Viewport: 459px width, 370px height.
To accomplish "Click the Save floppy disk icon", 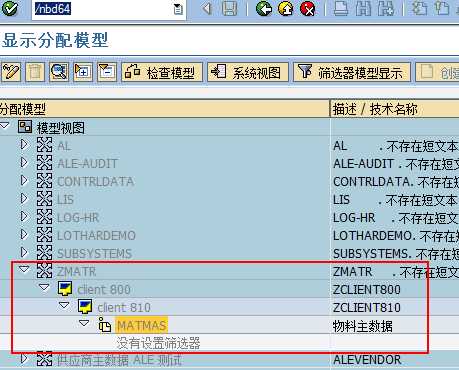I will (x=229, y=9).
